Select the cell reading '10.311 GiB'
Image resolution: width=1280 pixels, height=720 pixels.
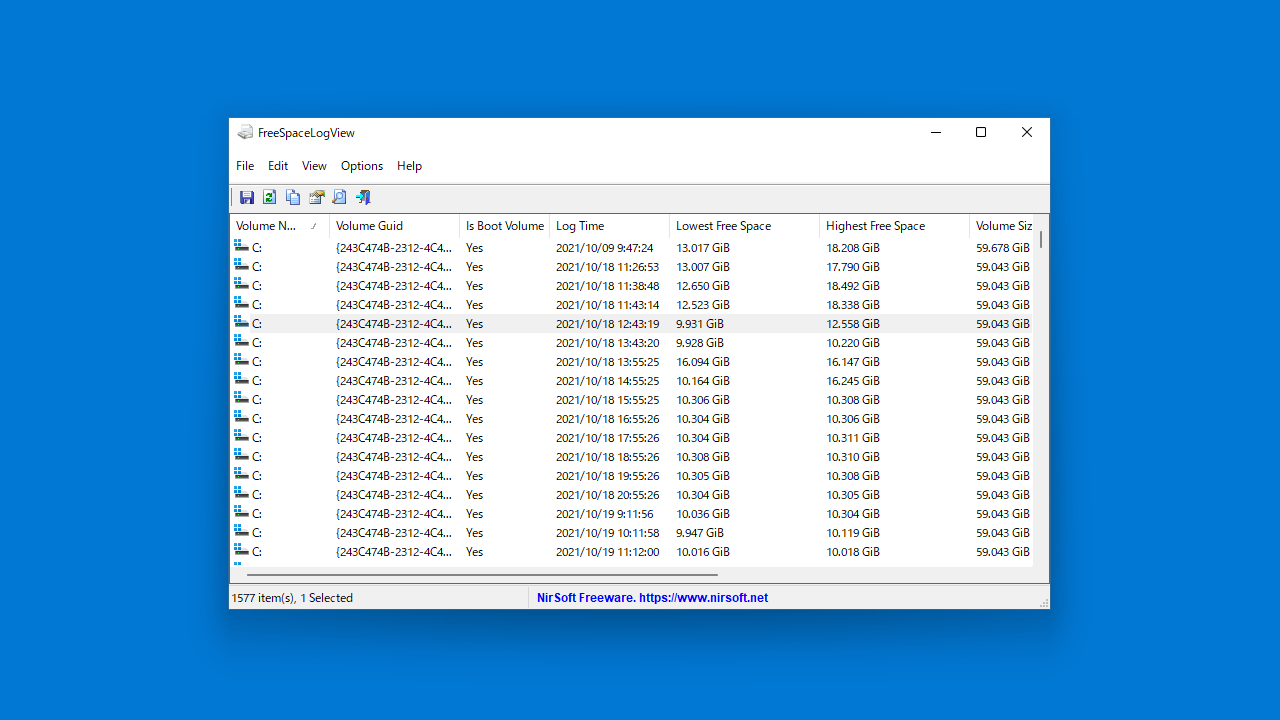click(x=853, y=438)
